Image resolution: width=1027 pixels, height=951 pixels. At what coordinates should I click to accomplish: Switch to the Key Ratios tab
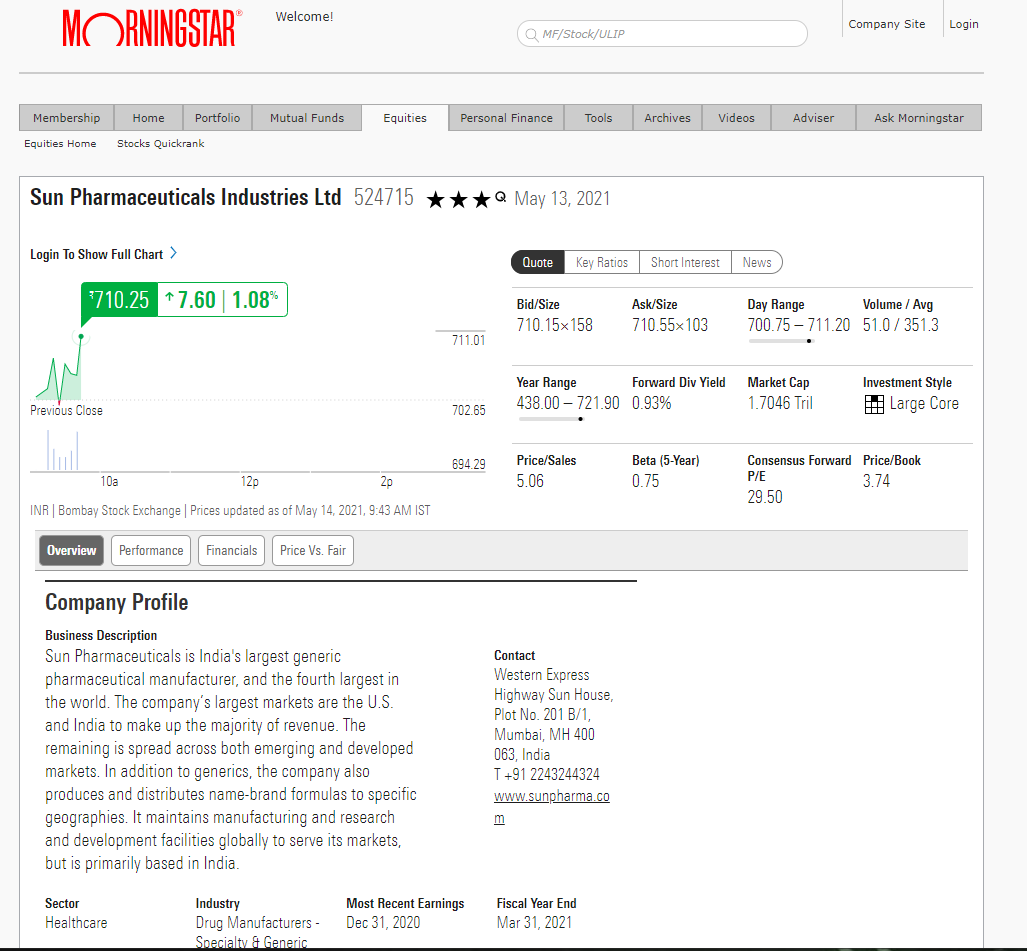tap(602, 263)
